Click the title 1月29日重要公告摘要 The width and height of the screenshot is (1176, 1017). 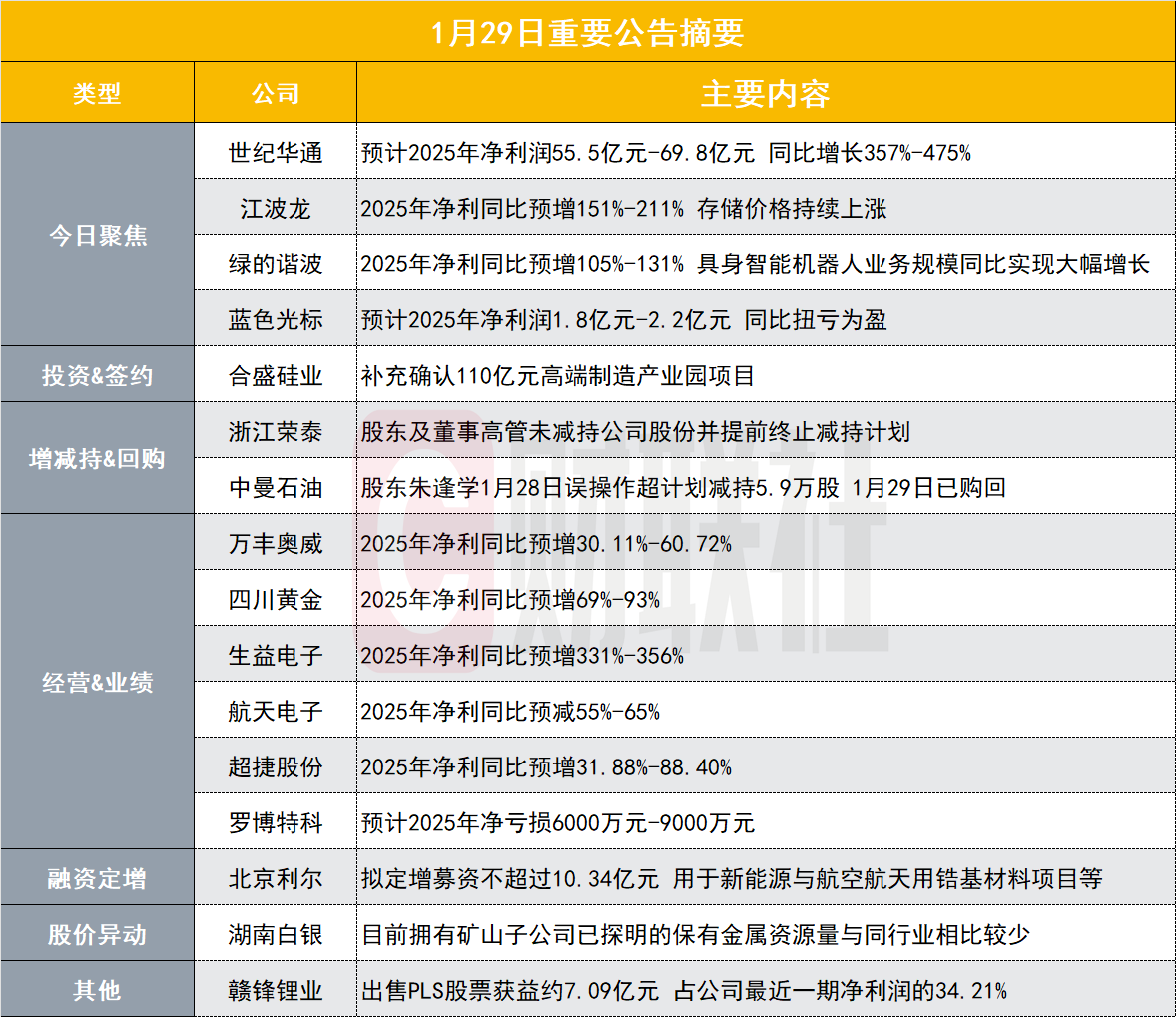tap(587, 33)
